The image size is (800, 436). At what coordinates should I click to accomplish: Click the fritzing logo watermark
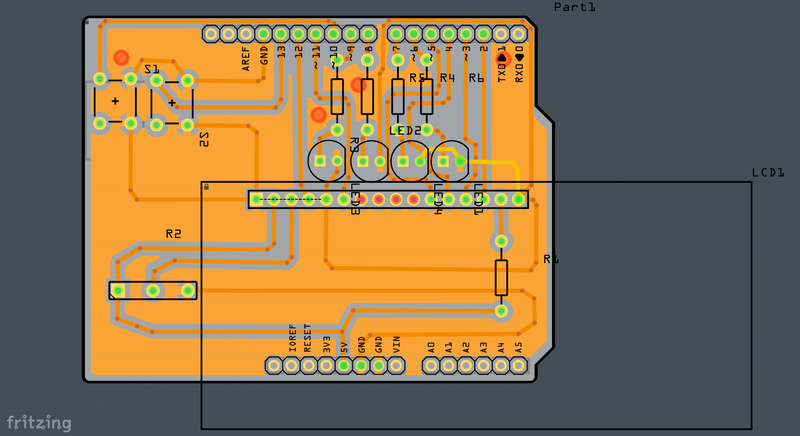[37, 423]
